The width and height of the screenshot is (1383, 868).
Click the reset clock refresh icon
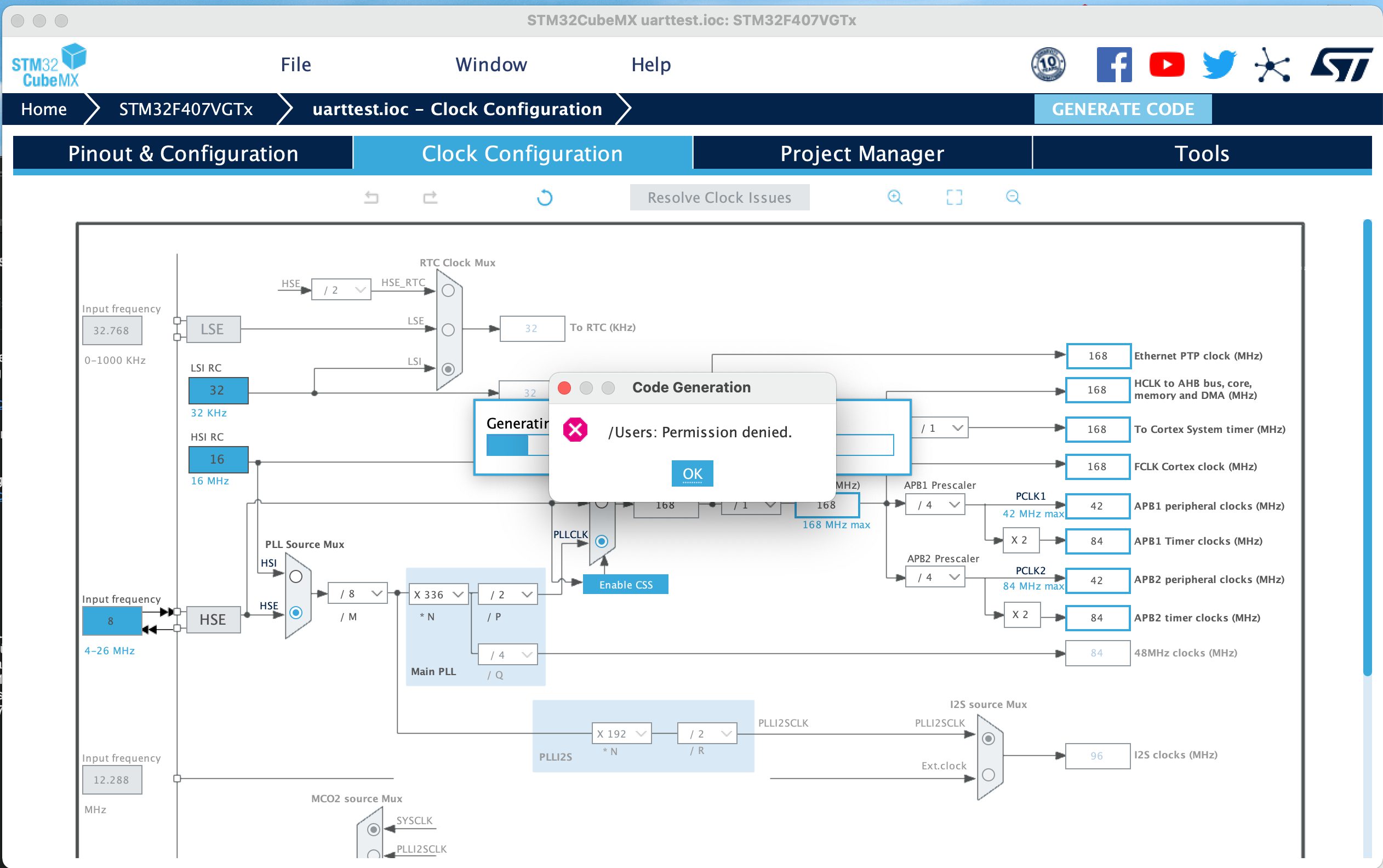[x=544, y=197]
